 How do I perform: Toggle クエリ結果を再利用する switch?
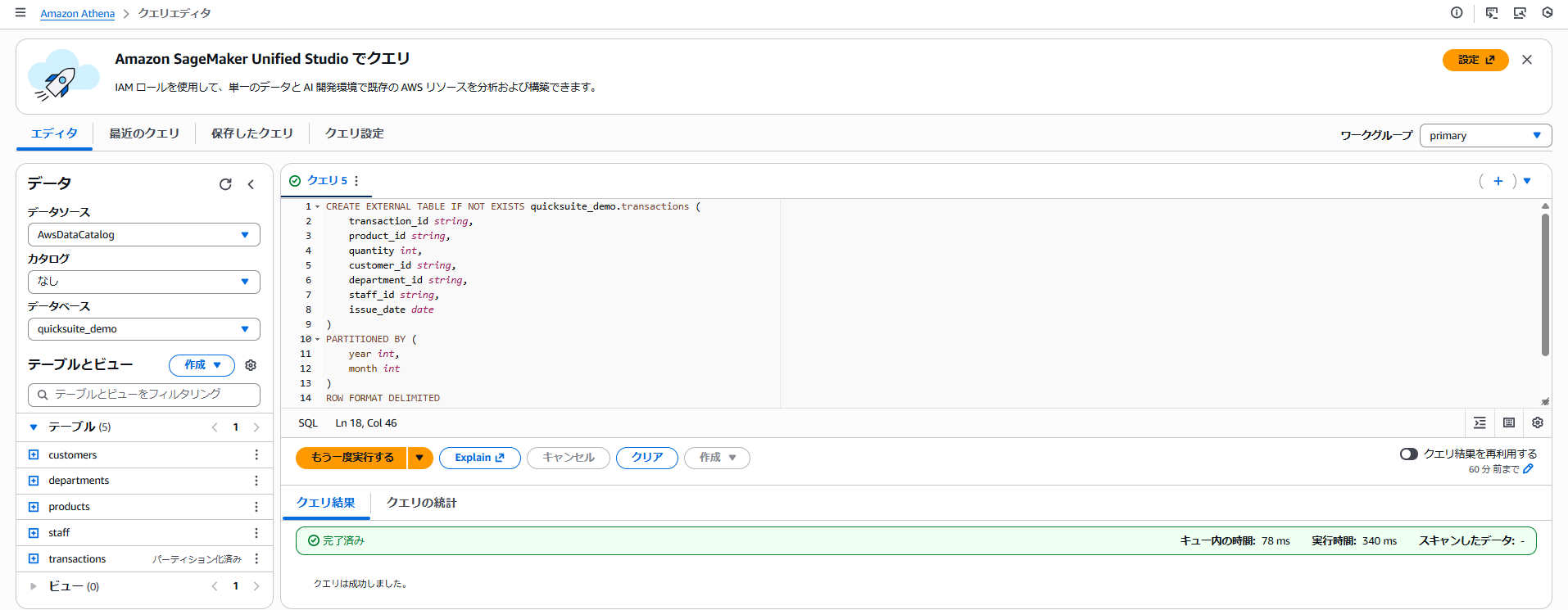point(1408,454)
